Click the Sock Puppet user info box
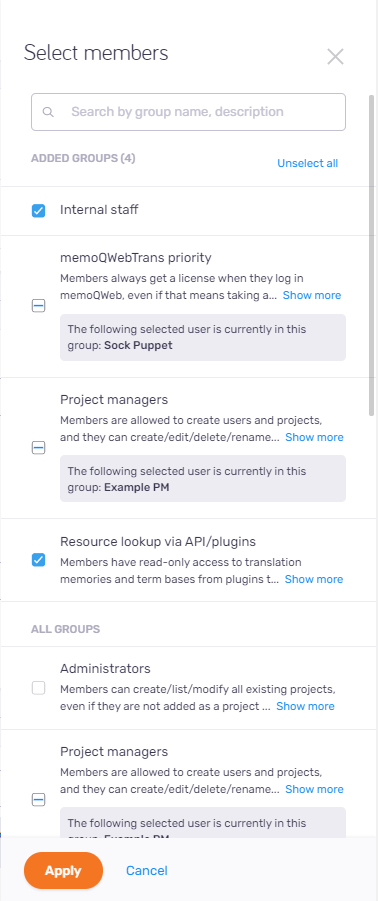Viewport: 378px width, 901px height. [203, 337]
